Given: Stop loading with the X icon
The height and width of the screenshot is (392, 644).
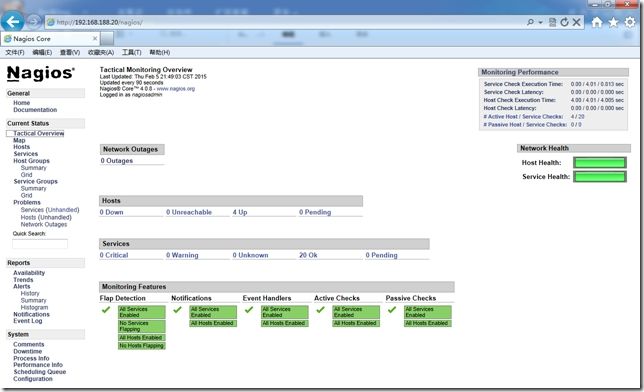Looking at the screenshot, I should pos(577,22).
